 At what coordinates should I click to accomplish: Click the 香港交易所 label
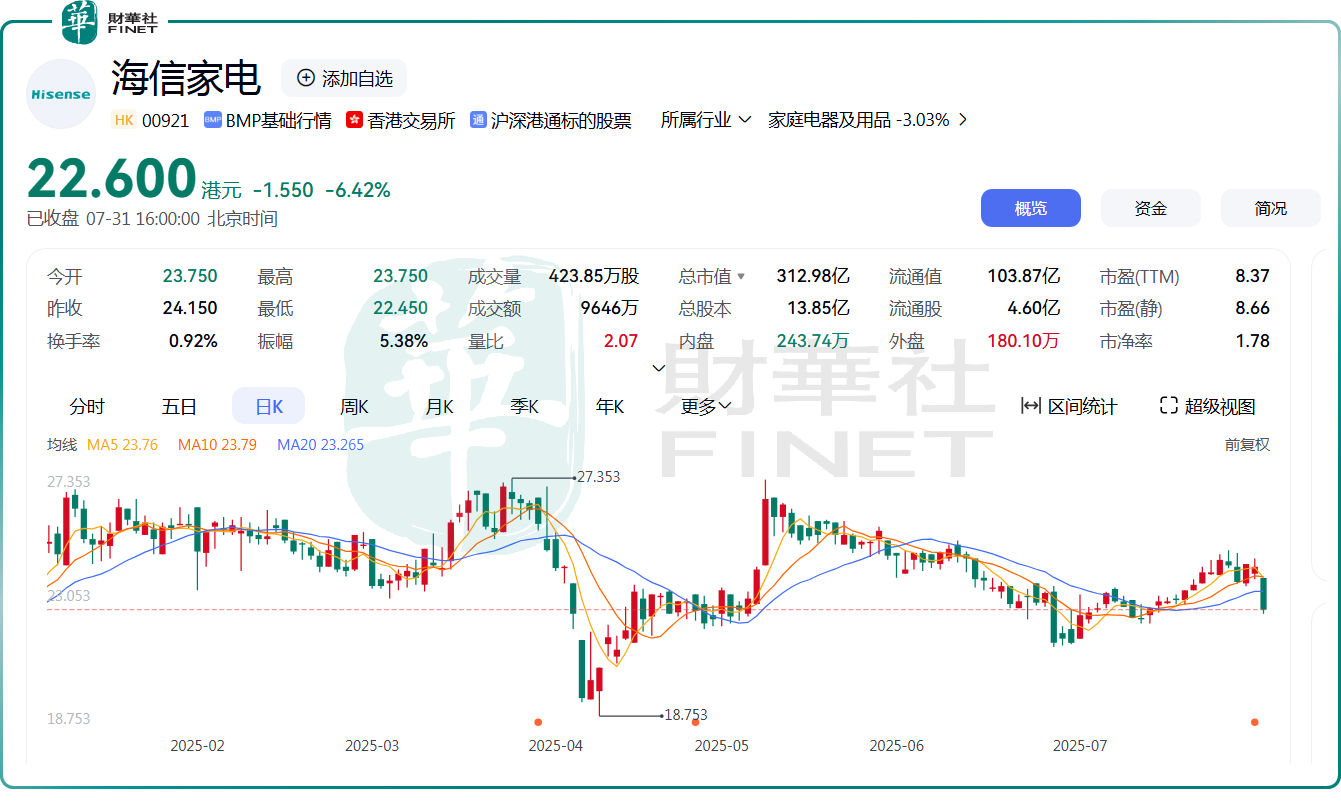[x=411, y=120]
